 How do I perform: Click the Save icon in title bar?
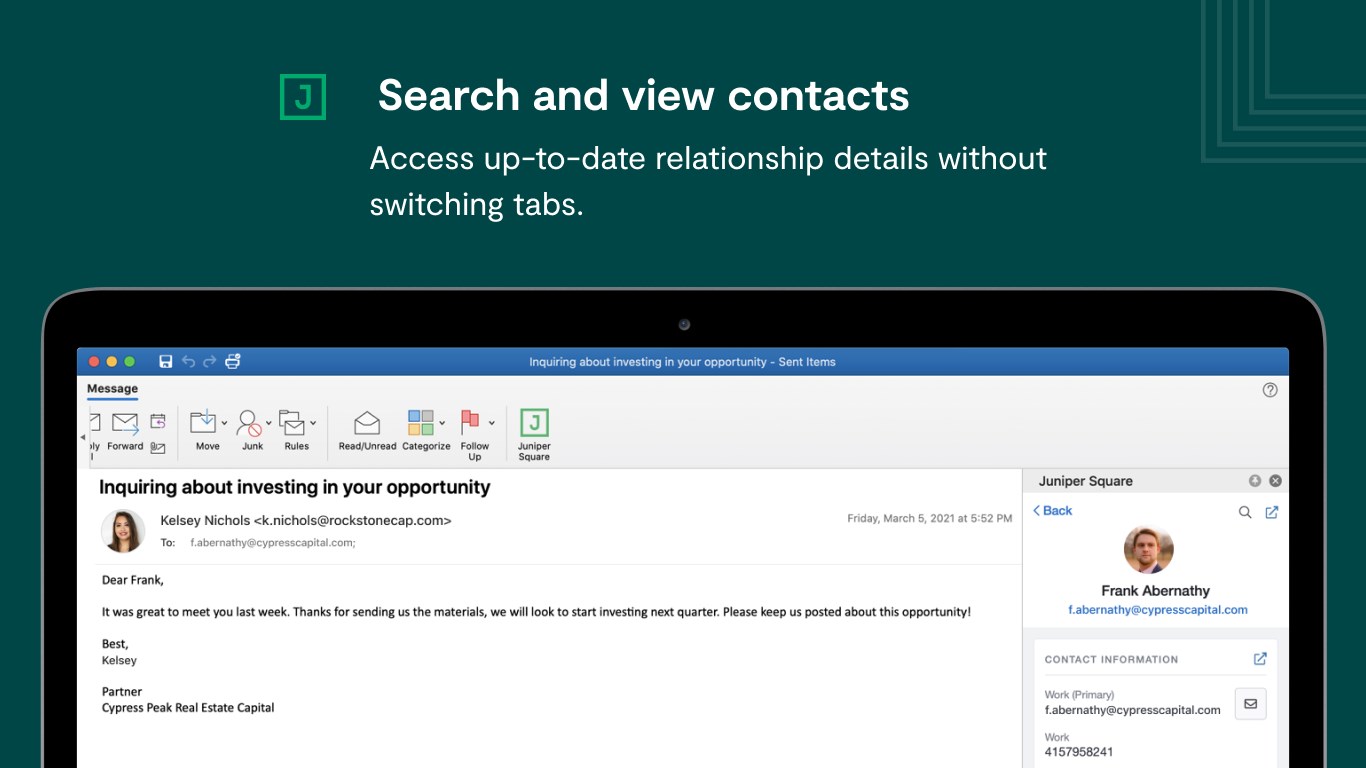[166, 361]
